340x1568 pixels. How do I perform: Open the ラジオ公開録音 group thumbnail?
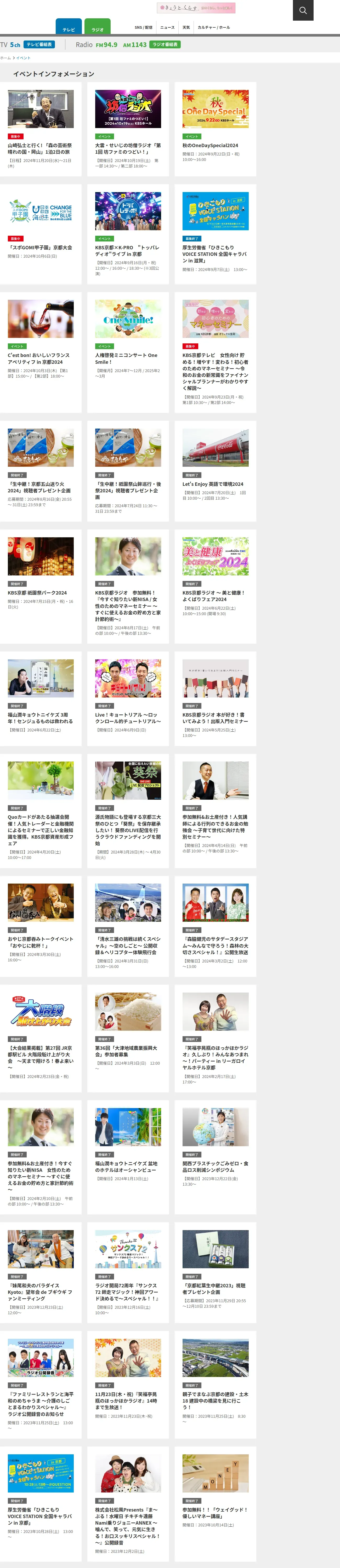(x=41, y=1357)
